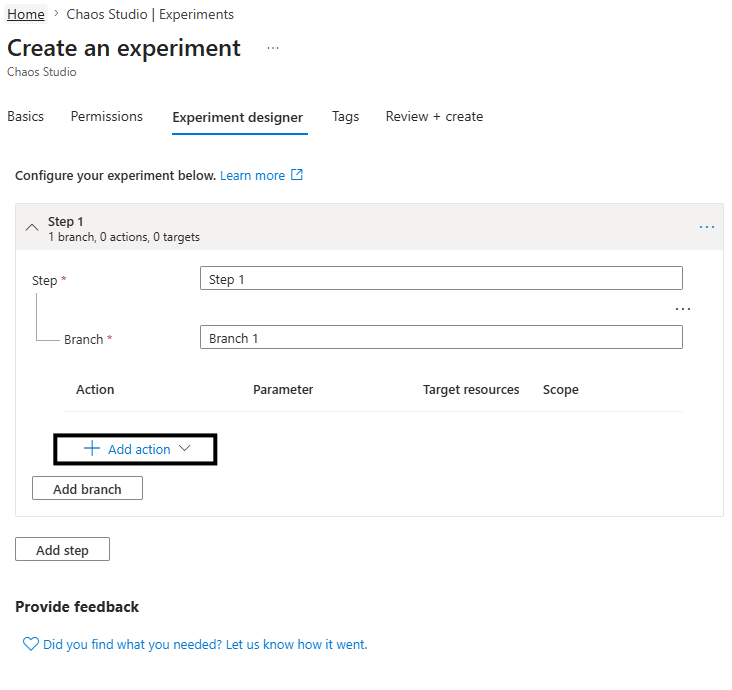Expand the Add action dropdown arrow
This screenshot has height=690, width=732.
tap(184, 449)
